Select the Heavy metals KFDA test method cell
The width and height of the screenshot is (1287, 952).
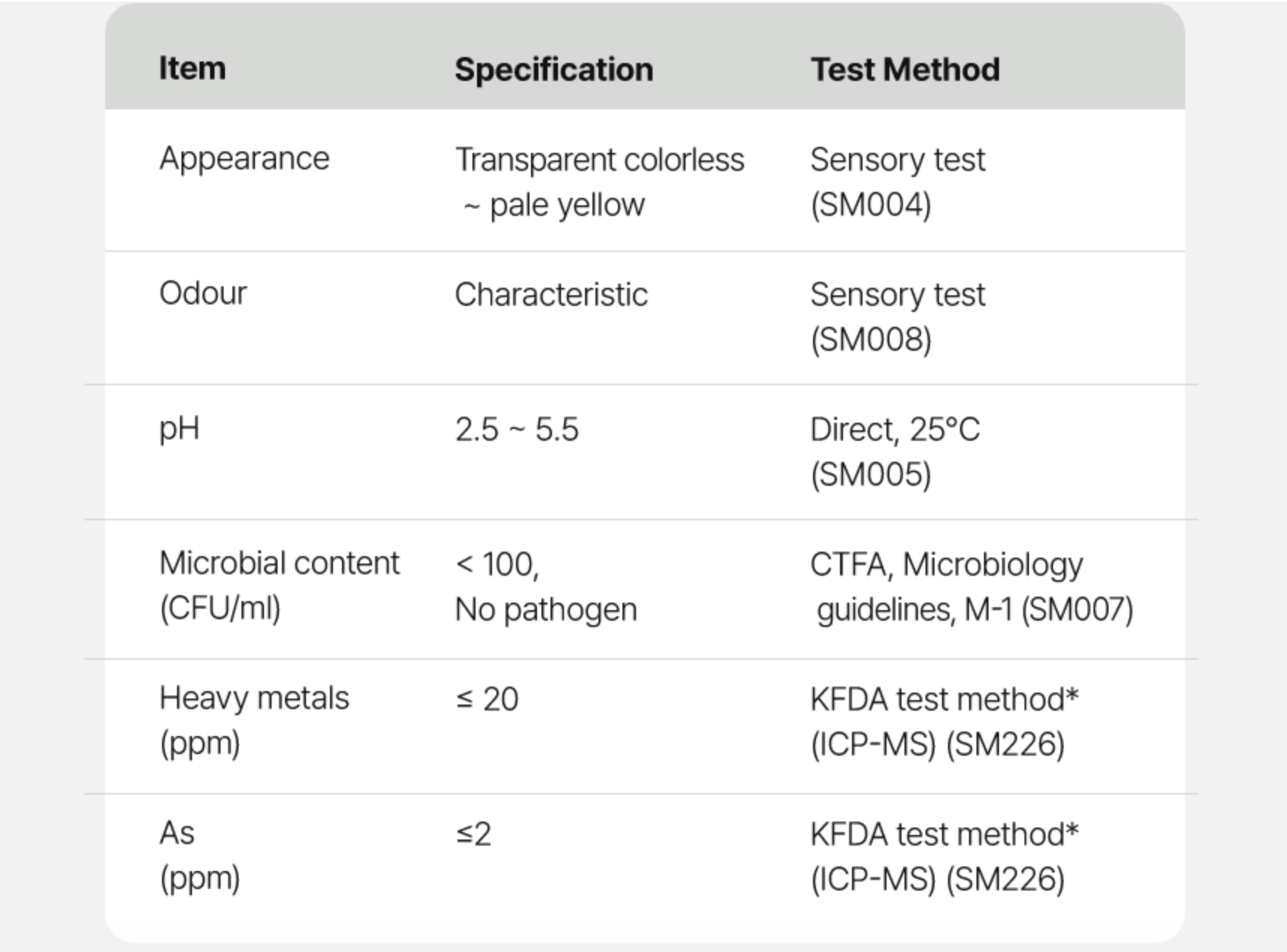[943, 721]
